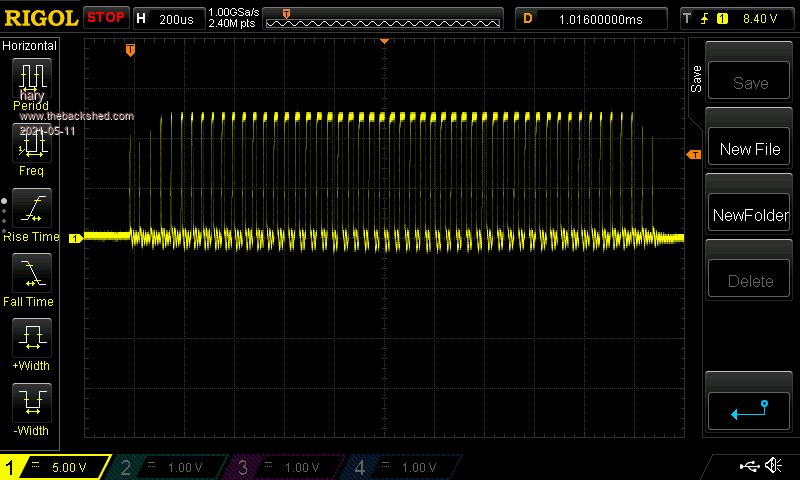Toggle the speaker sound icon
This screenshot has height=480, width=800.
[x=773, y=466]
